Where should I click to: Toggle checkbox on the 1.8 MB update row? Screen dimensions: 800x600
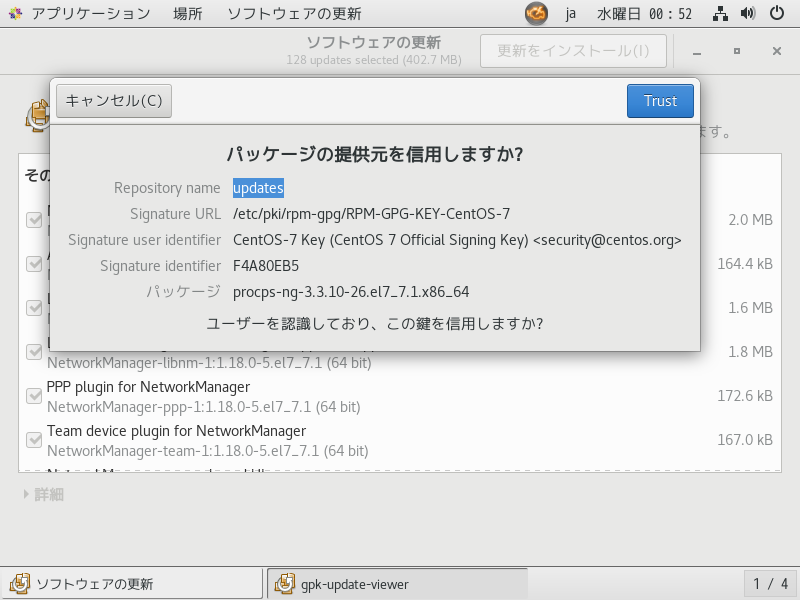pyautogui.click(x=34, y=352)
